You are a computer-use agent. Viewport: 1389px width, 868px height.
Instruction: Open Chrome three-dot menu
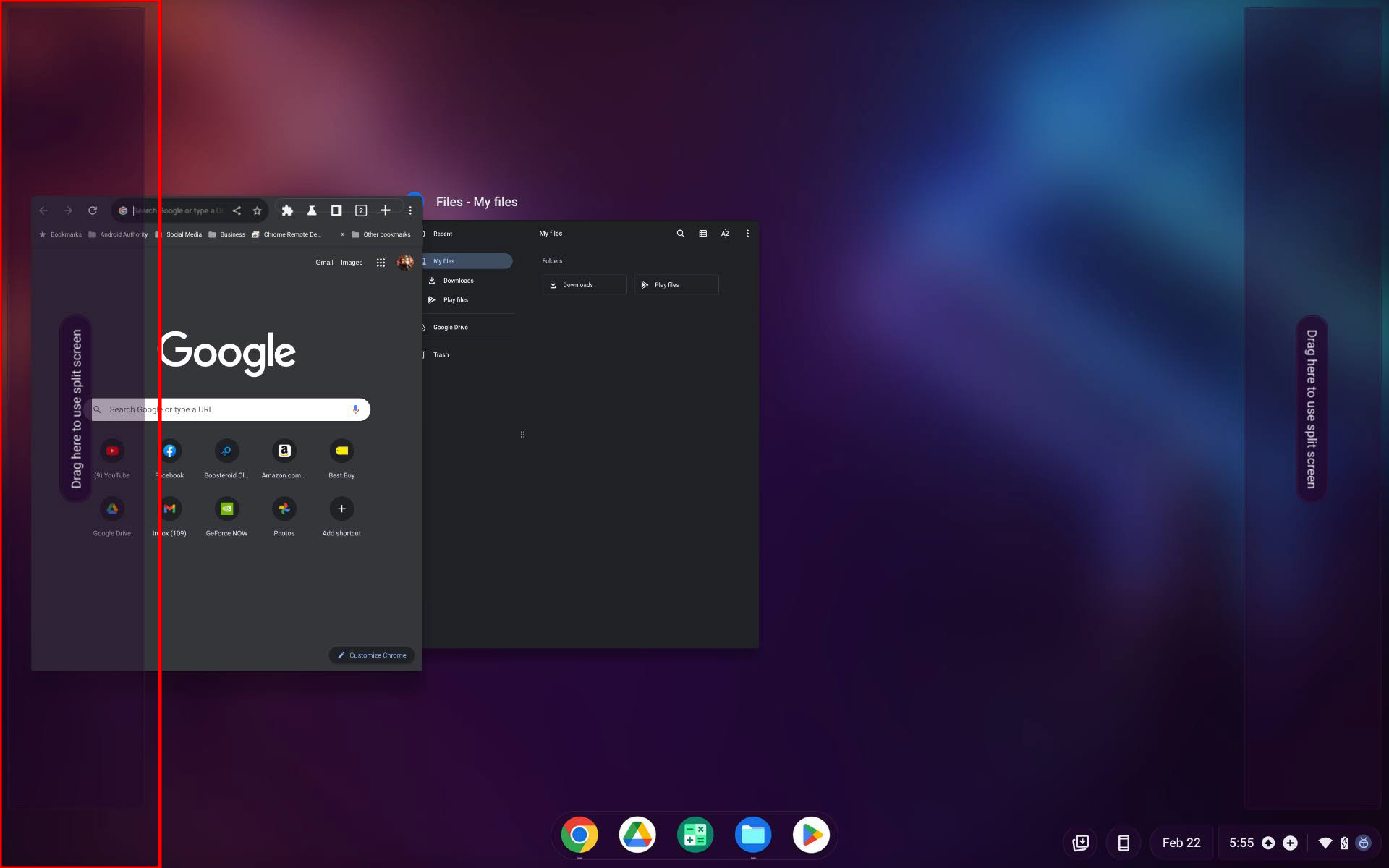(x=410, y=210)
